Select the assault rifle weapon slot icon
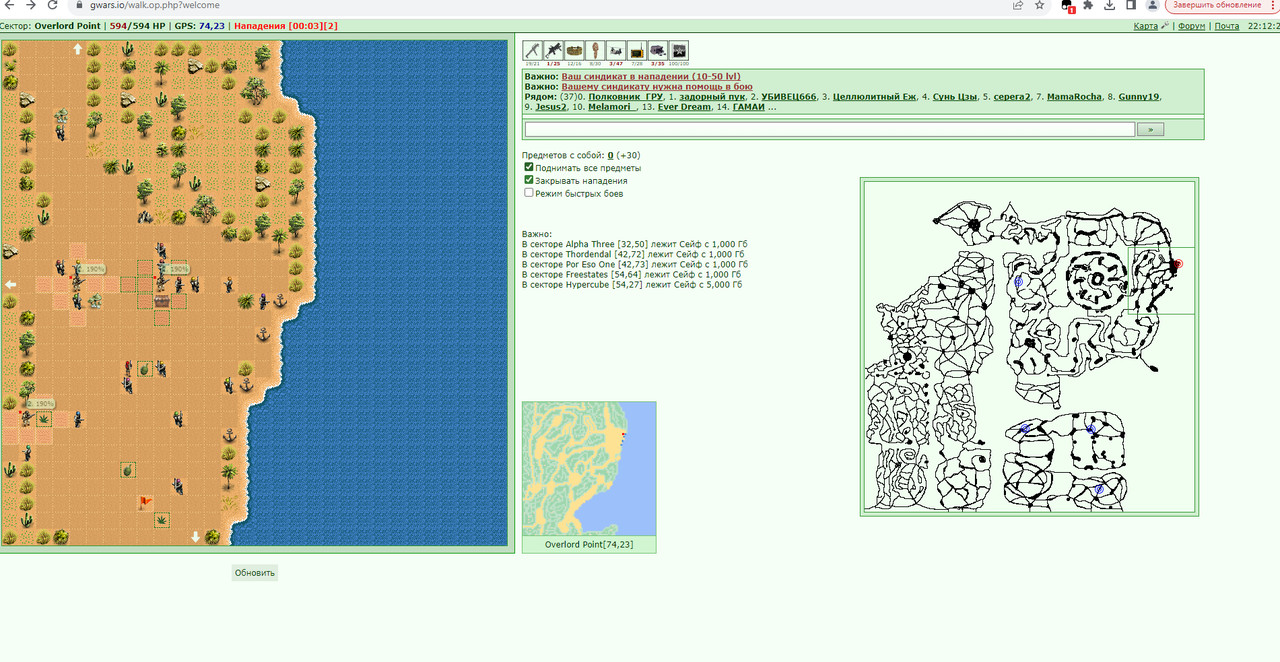Screen dimensions: 1280x662 (x=553, y=50)
